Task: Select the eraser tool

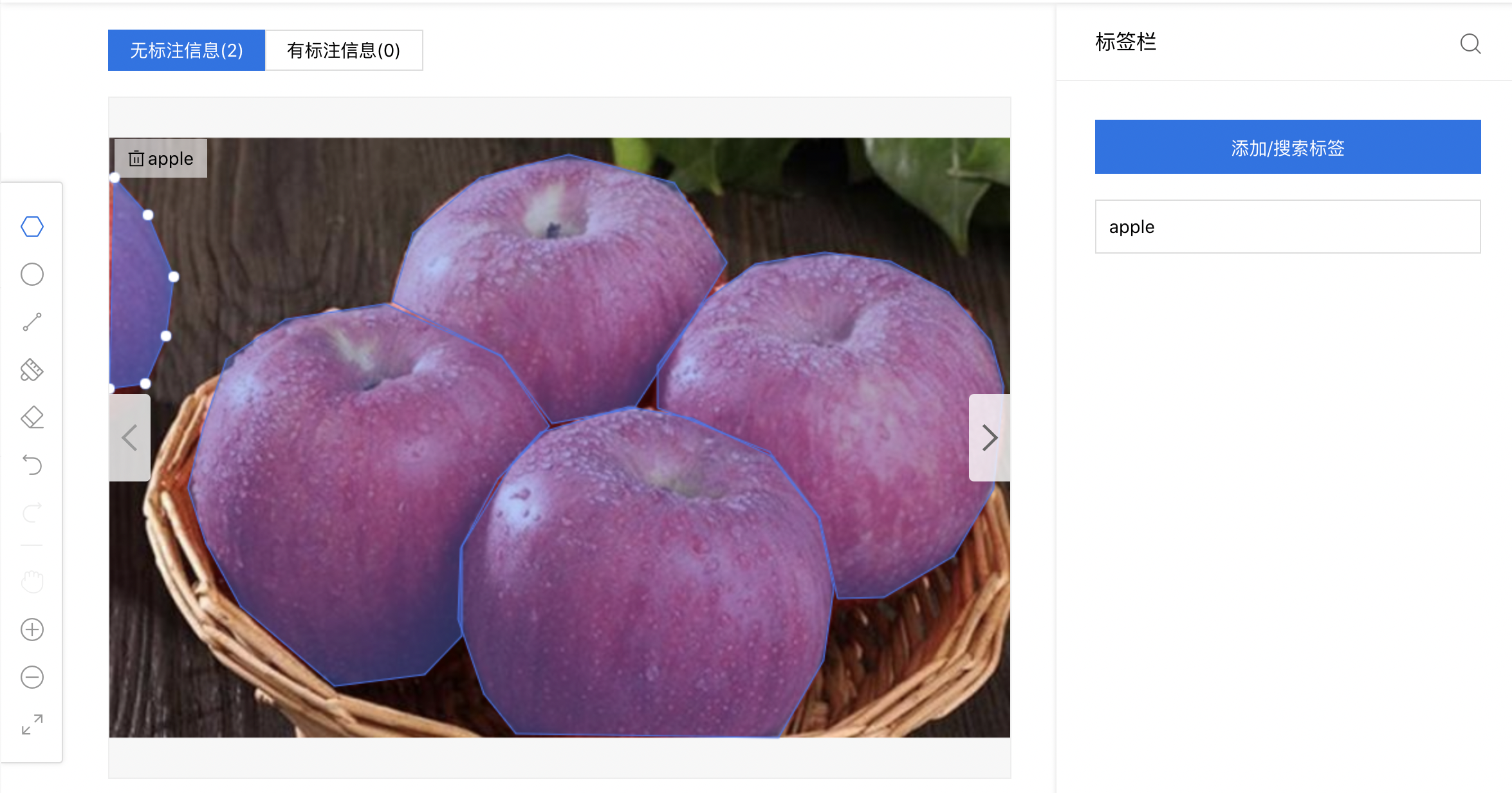Action: coord(32,417)
